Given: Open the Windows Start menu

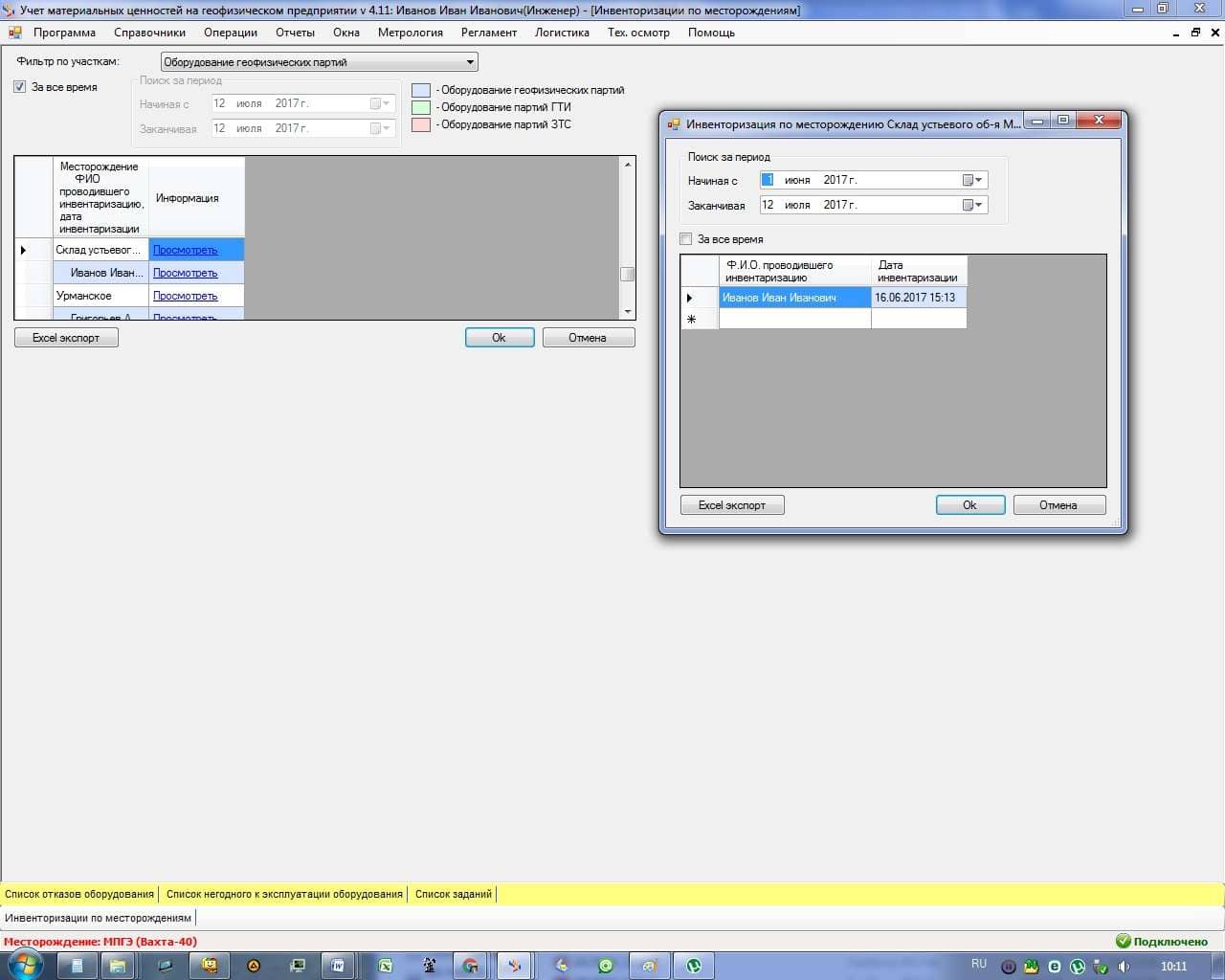Looking at the screenshot, I should pyautogui.click(x=26, y=965).
